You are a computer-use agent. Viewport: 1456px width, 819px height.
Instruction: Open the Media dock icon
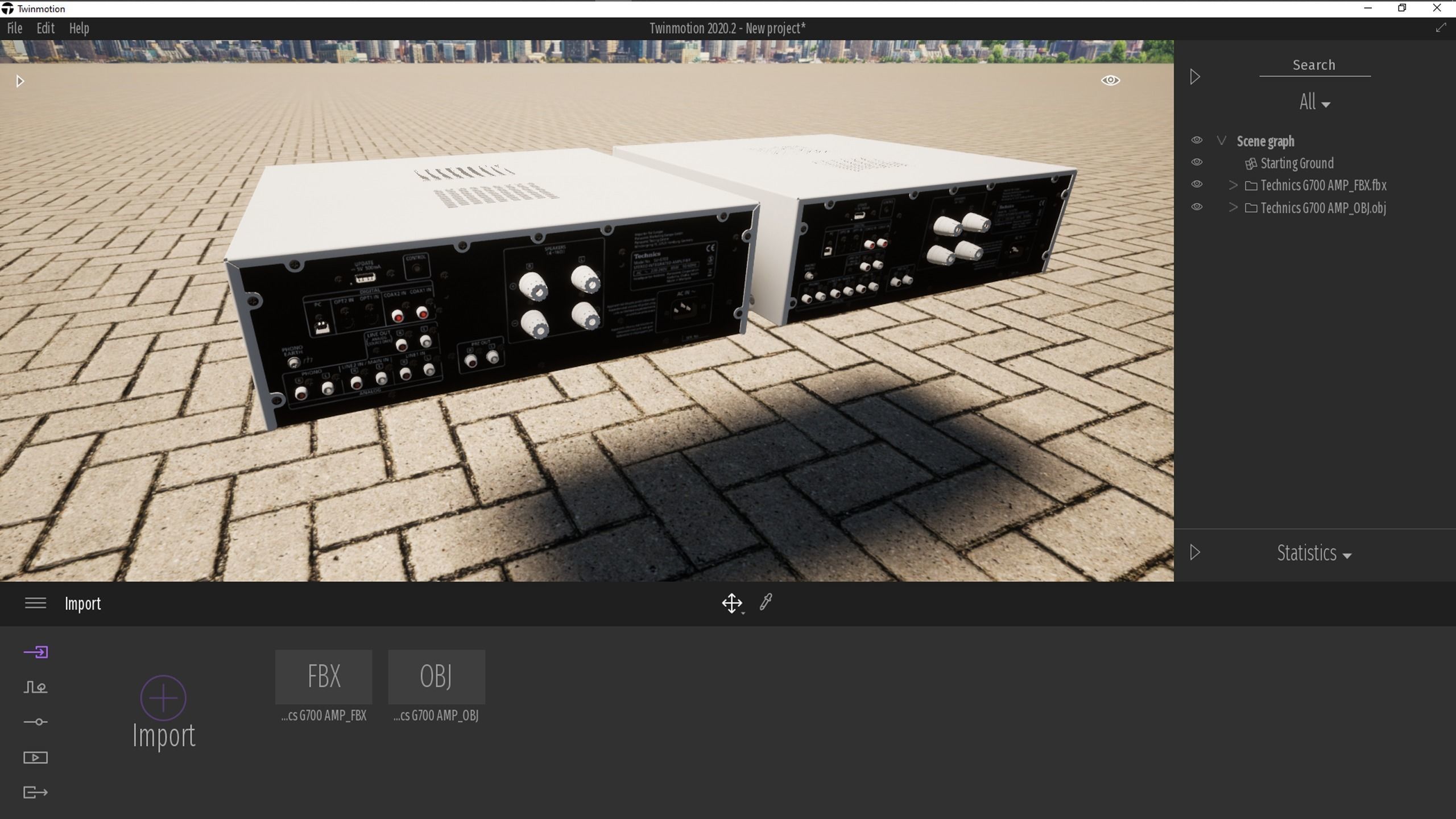pyautogui.click(x=35, y=757)
